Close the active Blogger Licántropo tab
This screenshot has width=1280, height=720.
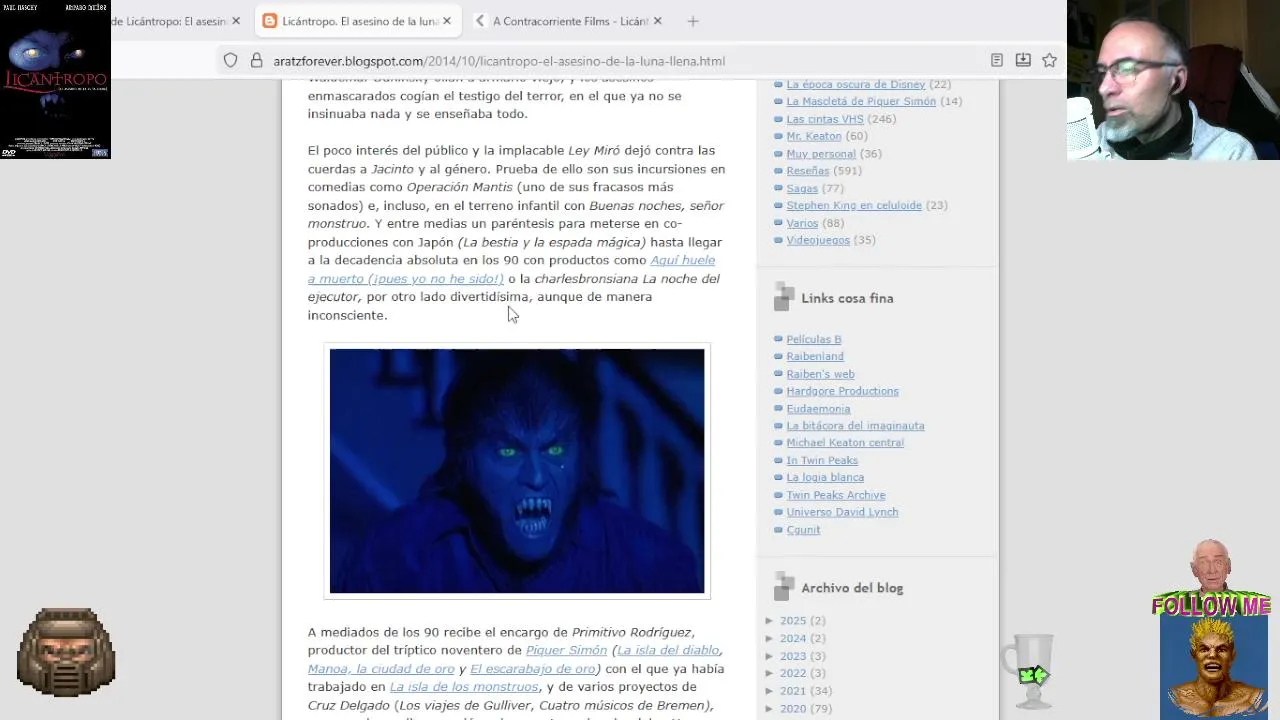pos(447,21)
